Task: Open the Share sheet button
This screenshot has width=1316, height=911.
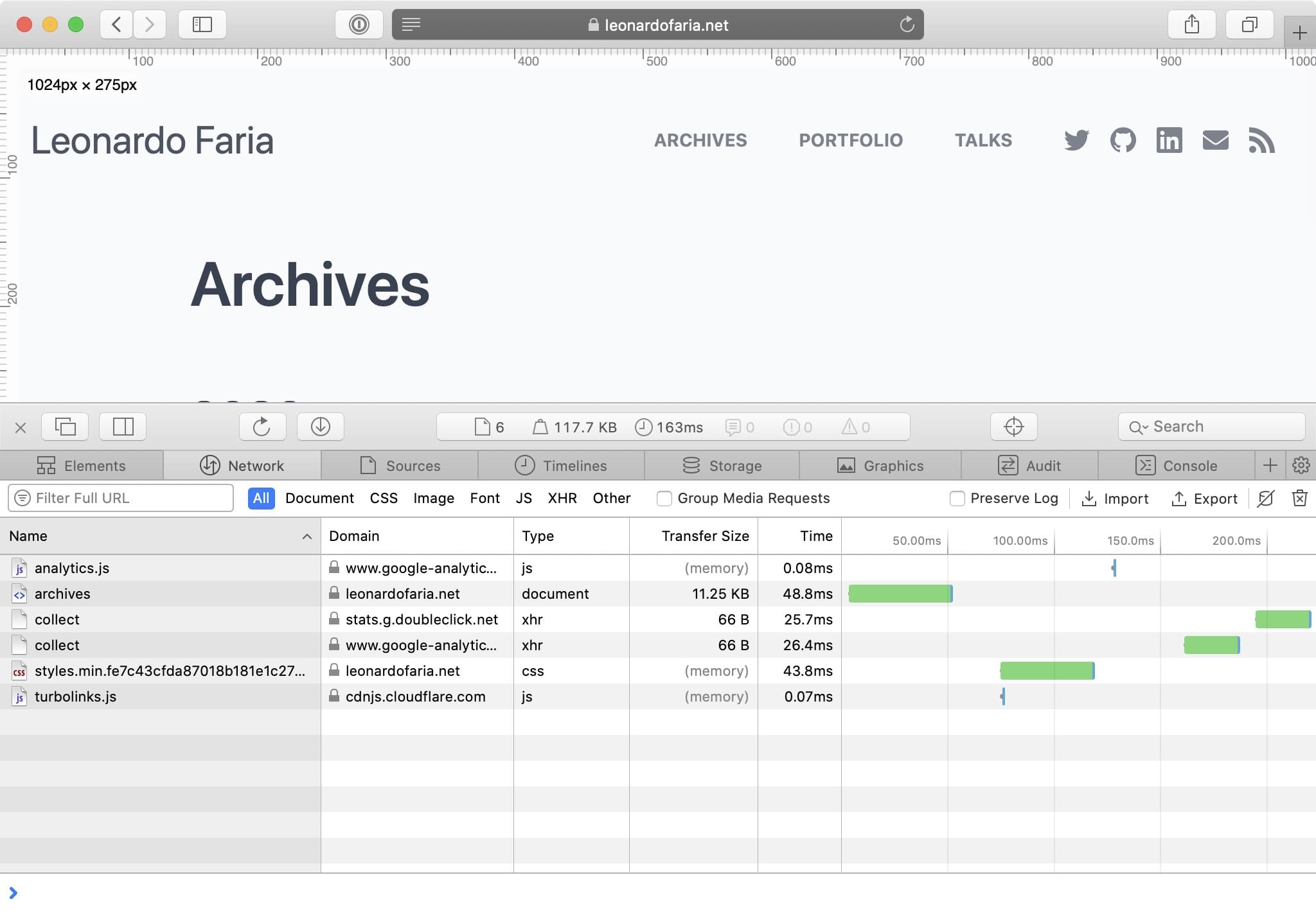Action: click(1192, 24)
